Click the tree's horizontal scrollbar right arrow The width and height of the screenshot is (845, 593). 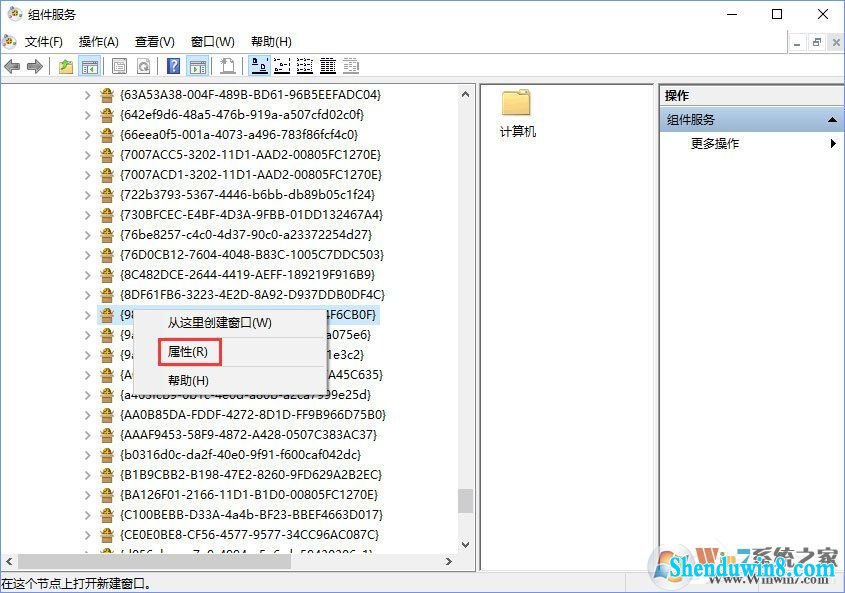449,562
